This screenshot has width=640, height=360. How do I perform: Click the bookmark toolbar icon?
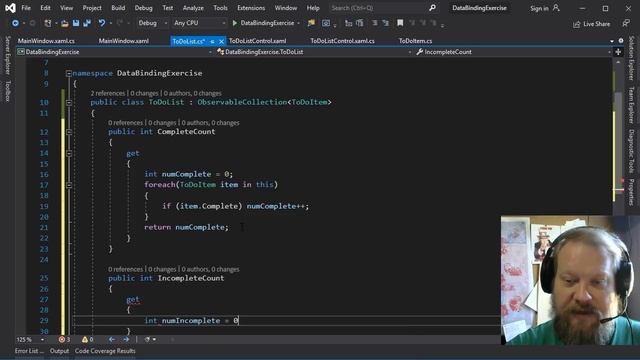(x=400, y=23)
